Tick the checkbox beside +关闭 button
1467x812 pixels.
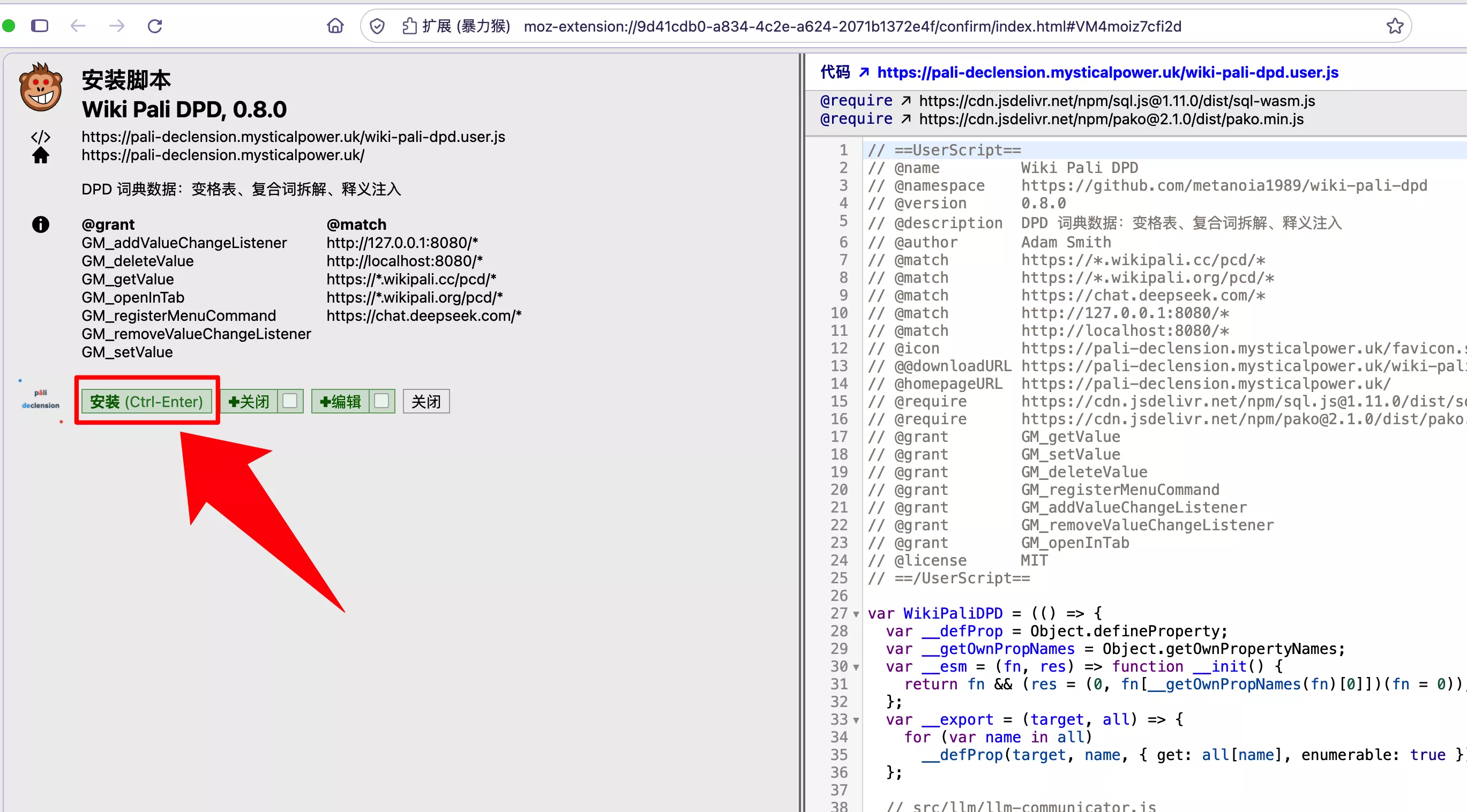tap(290, 401)
